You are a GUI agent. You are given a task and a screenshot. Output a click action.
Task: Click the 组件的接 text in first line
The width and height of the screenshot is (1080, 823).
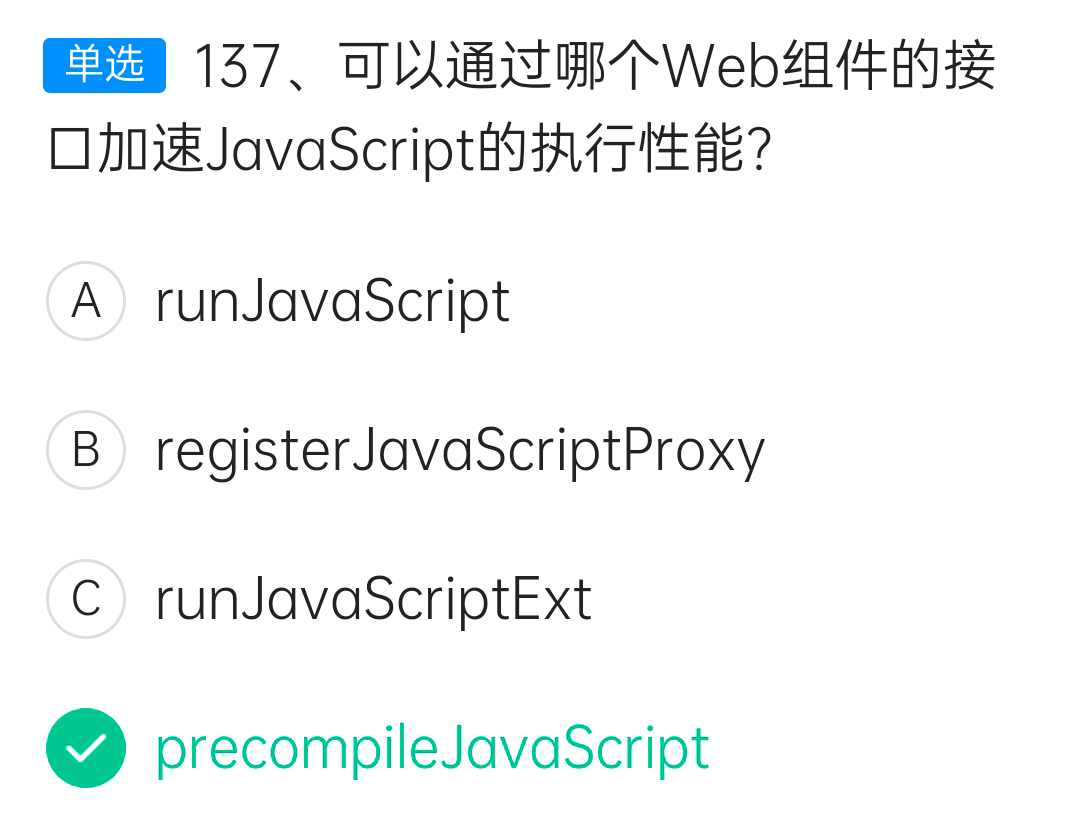[x=888, y=66]
